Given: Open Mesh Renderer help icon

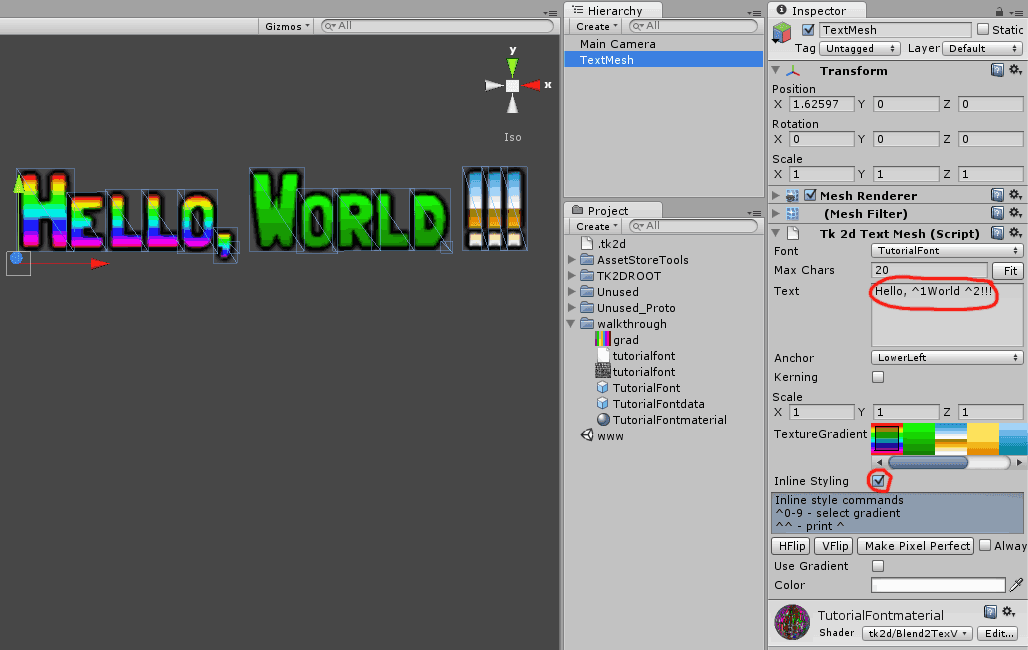Looking at the screenshot, I should tap(997, 195).
